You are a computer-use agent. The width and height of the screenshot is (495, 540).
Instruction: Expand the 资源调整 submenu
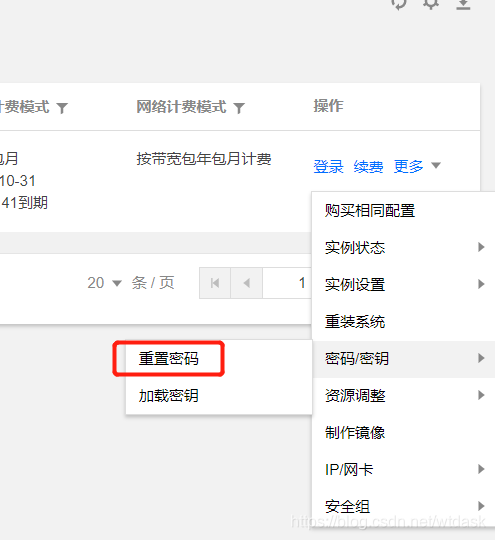pyautogui.click(x=403, y=395)
